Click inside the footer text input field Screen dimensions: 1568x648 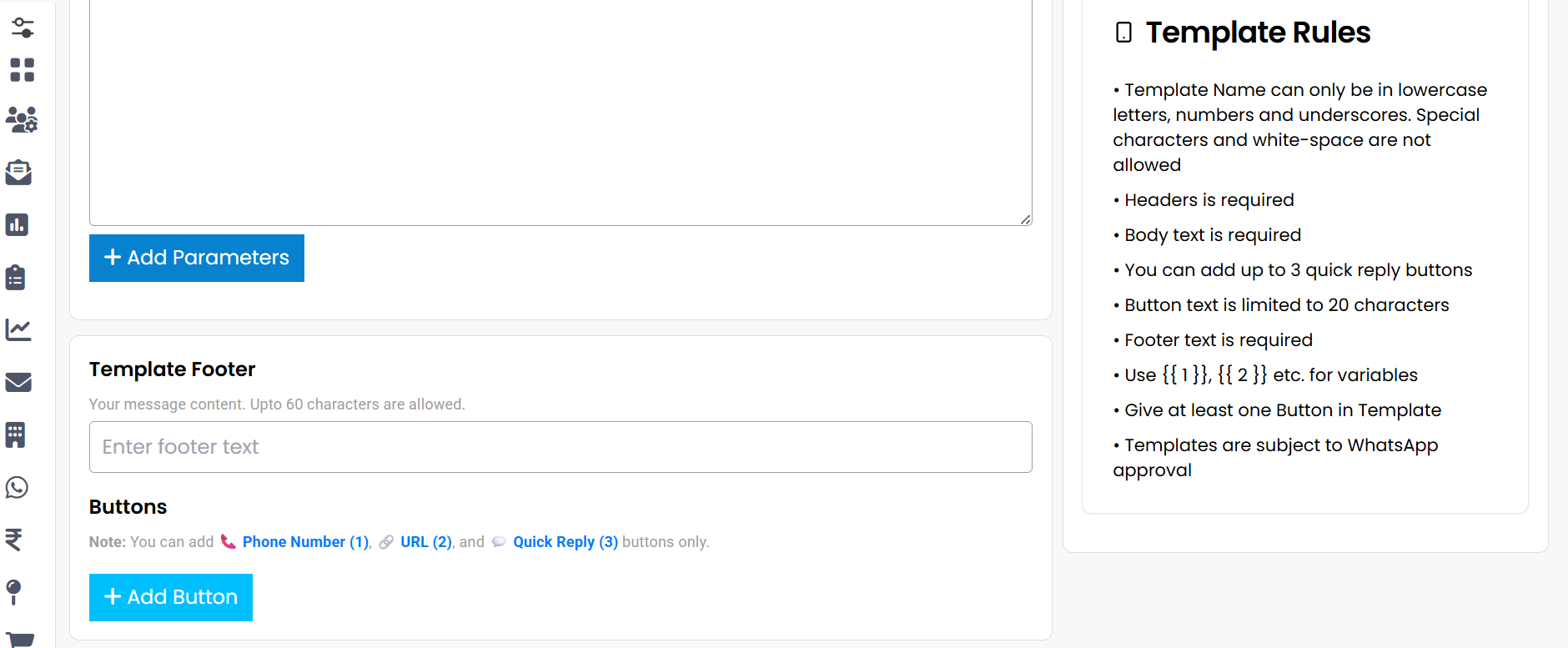pos(560,447)
